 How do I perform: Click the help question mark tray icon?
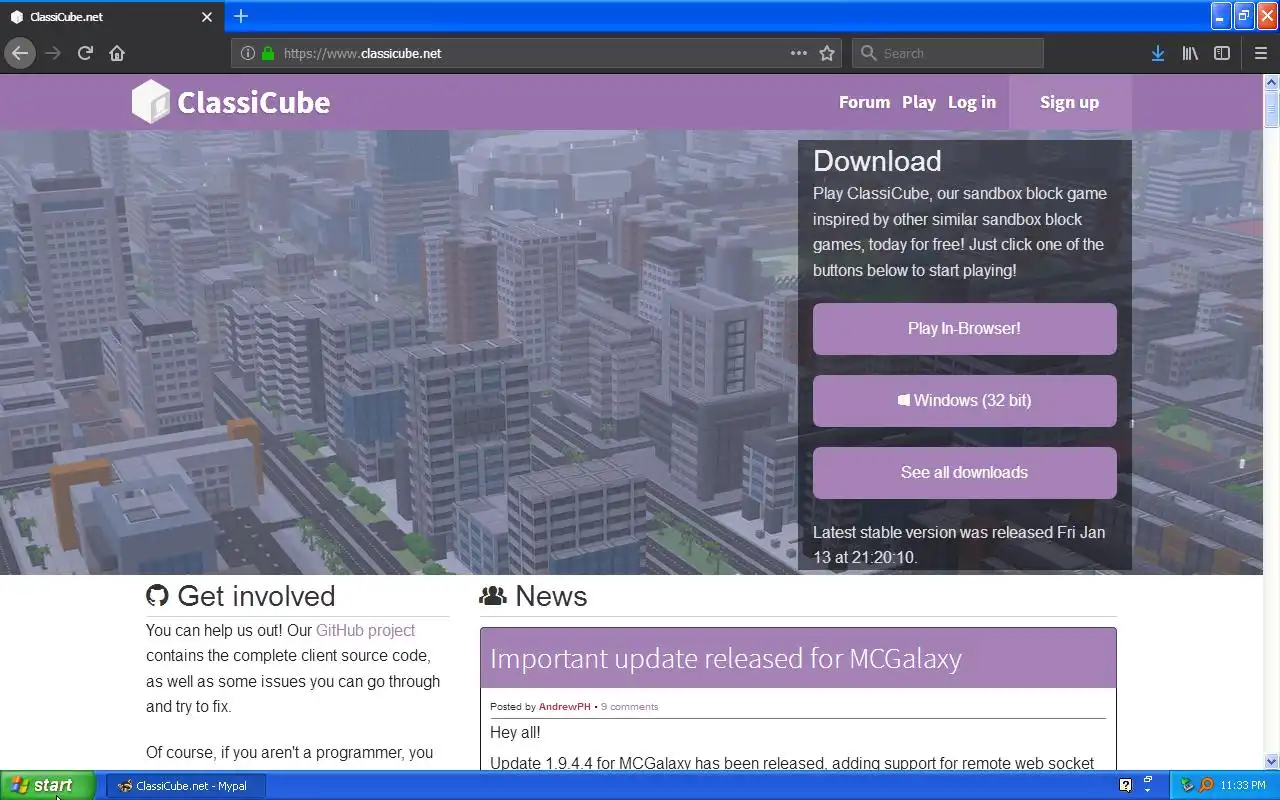tap(1125, 785)
